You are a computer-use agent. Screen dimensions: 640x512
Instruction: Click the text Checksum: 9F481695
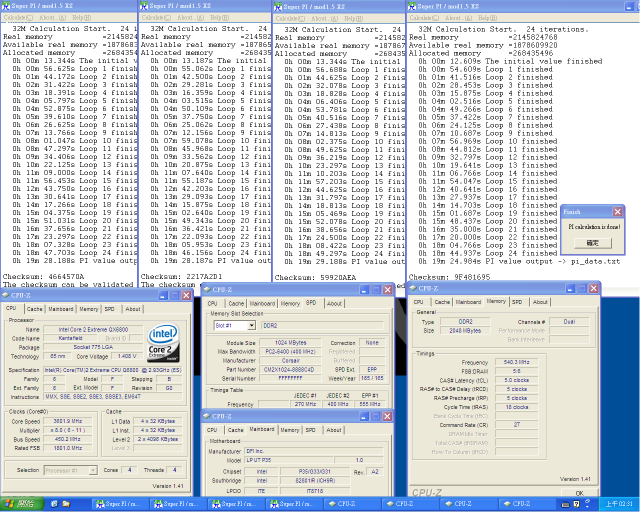pos(449,277)
